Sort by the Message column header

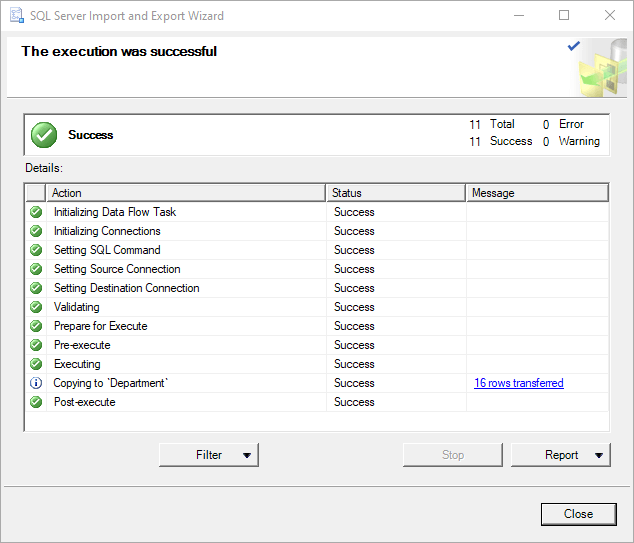pyautogui.click(x=538, y=193)
